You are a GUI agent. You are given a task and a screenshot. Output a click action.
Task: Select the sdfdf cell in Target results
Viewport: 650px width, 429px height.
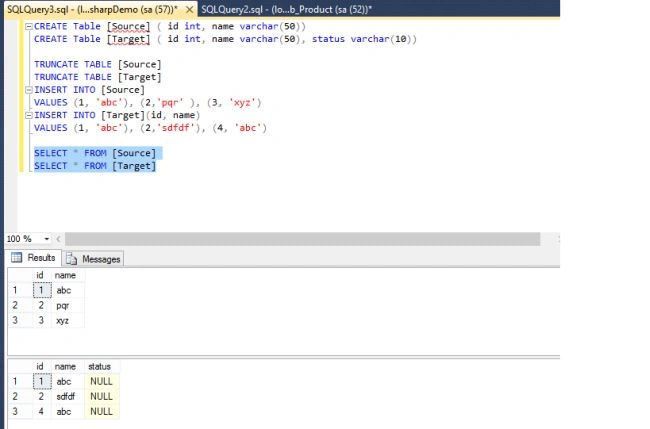(x=68, y=397)
